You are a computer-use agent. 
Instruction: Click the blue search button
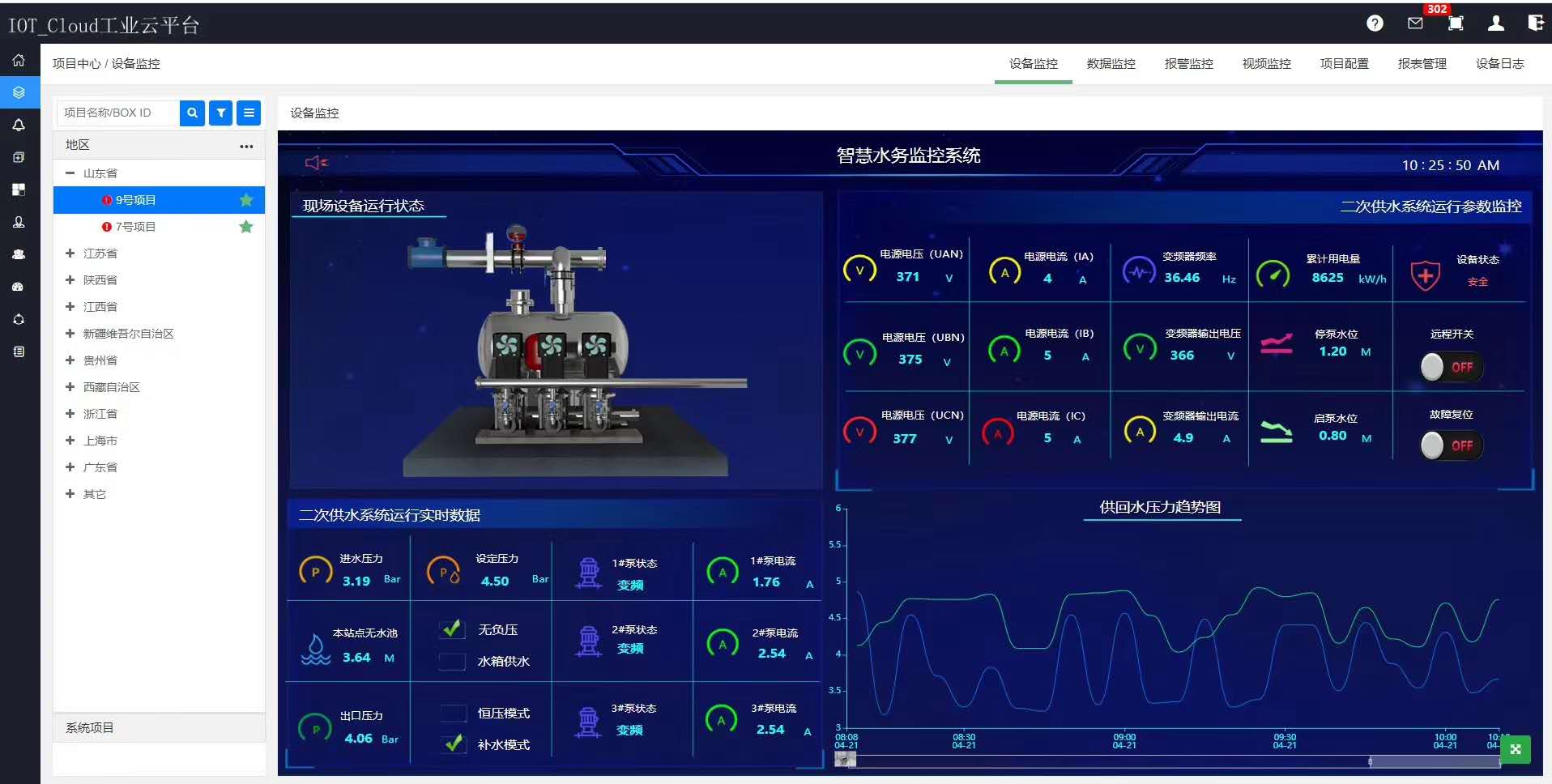coord(192,113)
